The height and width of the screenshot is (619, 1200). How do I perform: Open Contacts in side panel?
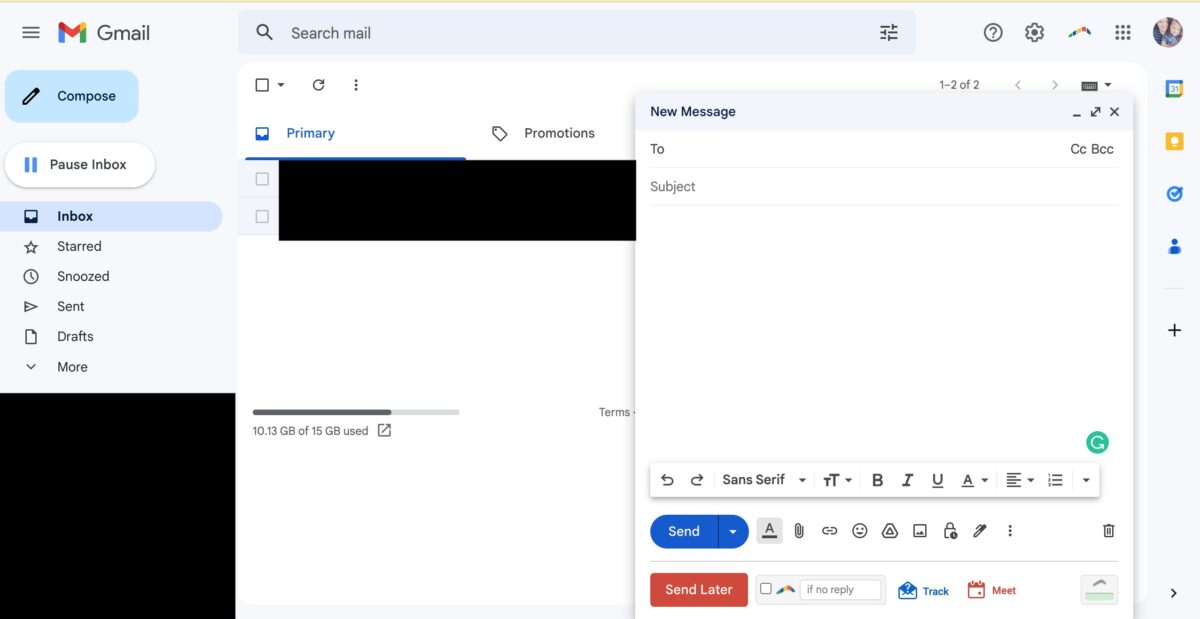click(1175, 246)
